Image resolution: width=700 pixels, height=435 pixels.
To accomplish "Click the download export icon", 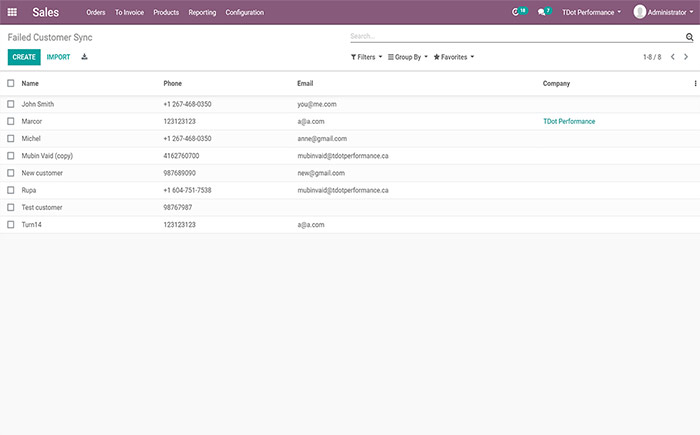I will pos(85,57).
